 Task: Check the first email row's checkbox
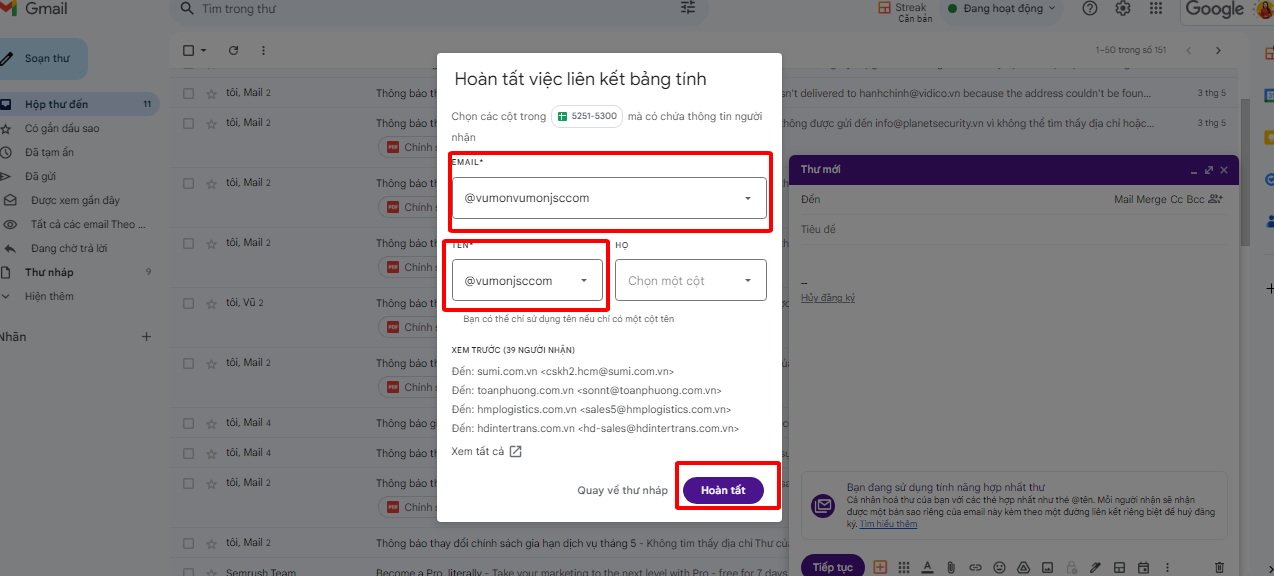pos(188,93)
